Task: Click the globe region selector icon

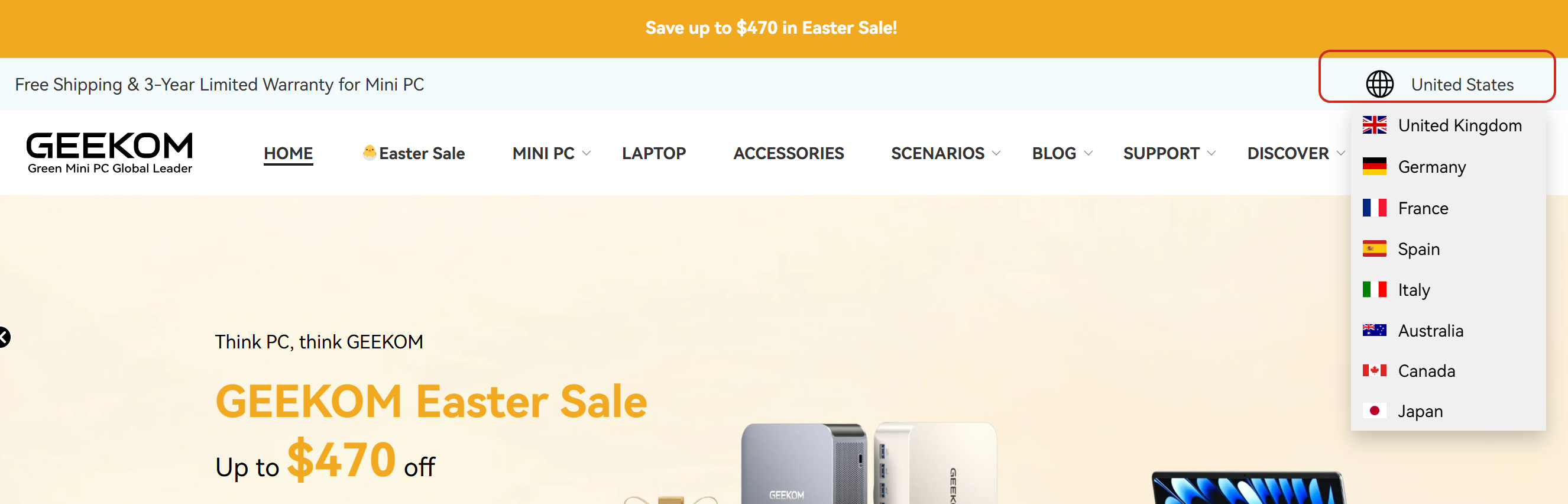Action: (1379, 84)
